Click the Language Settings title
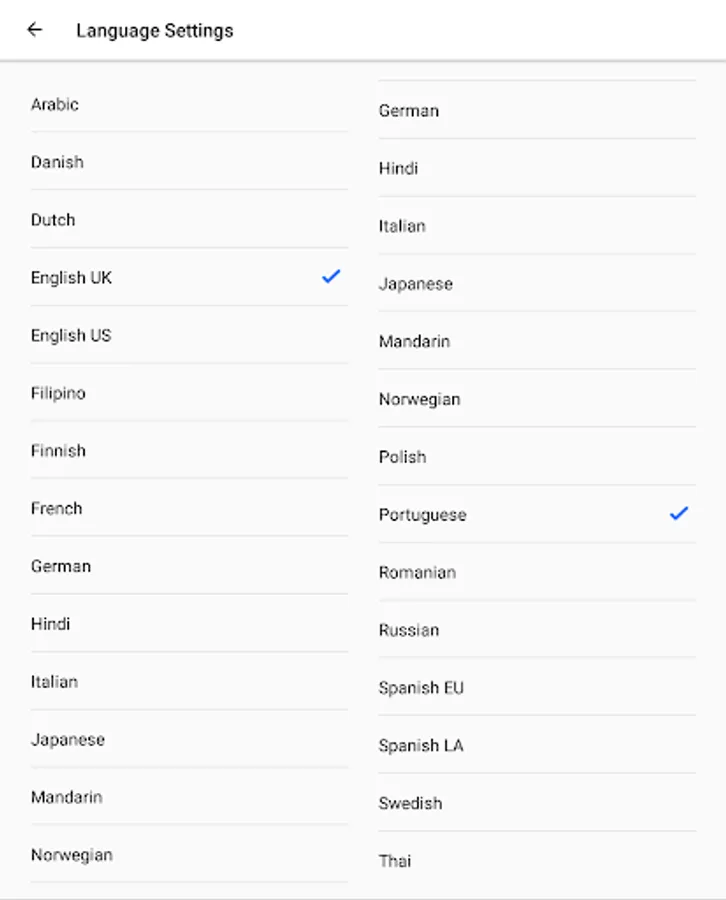Image resolution: width=726 pixels, height=900 pixels. [155, 30]
